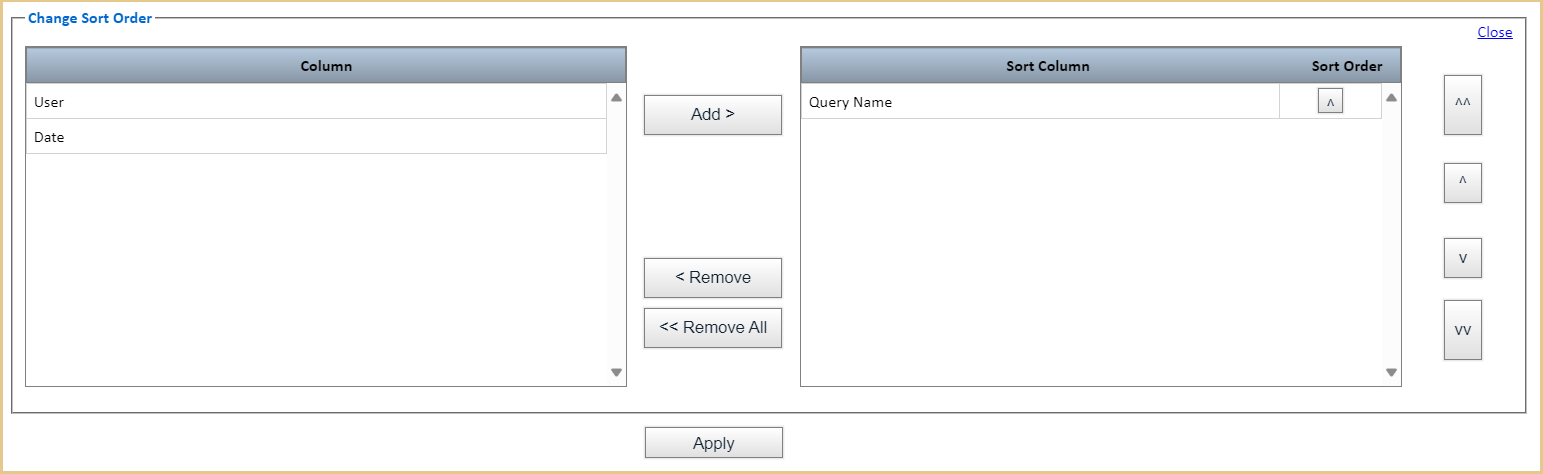
Task: Click the Column list header
Action: pyautogui.click(x=326, y=65)
